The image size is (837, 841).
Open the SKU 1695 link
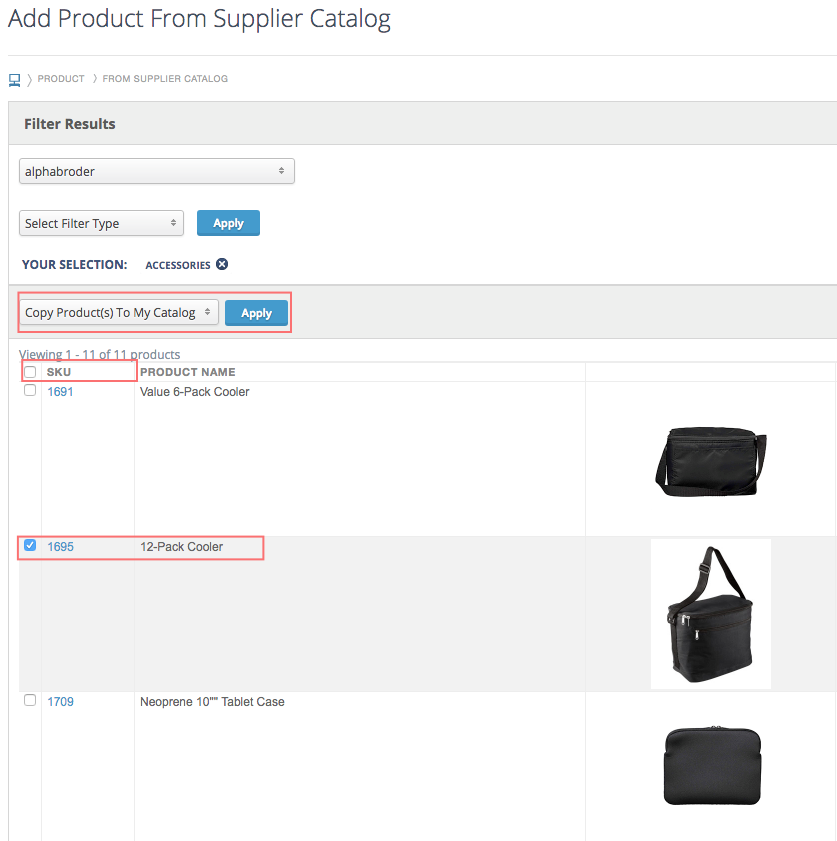click(60, 547)
